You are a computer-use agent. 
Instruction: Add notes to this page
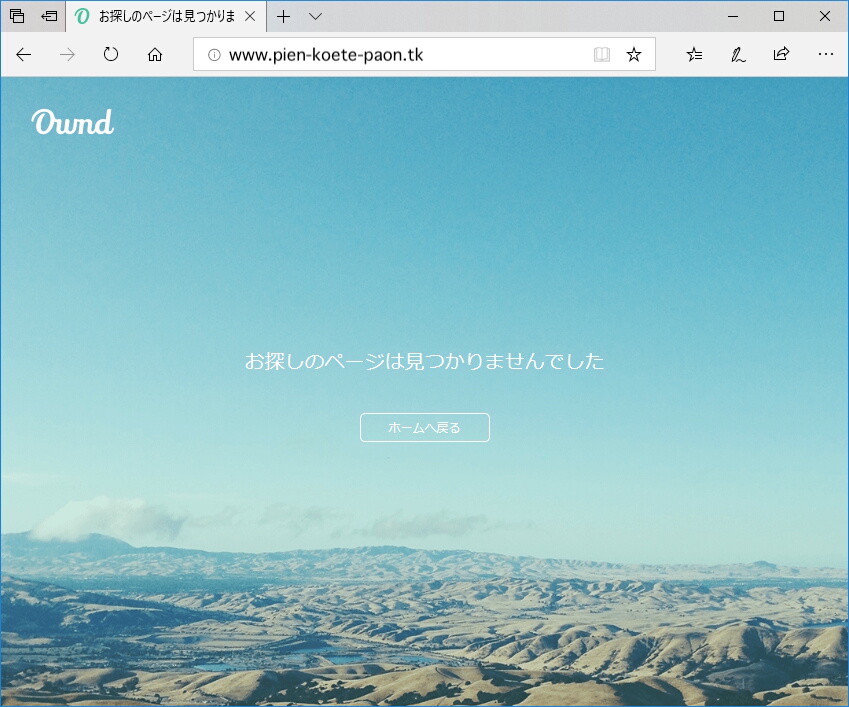coord(738,54)
